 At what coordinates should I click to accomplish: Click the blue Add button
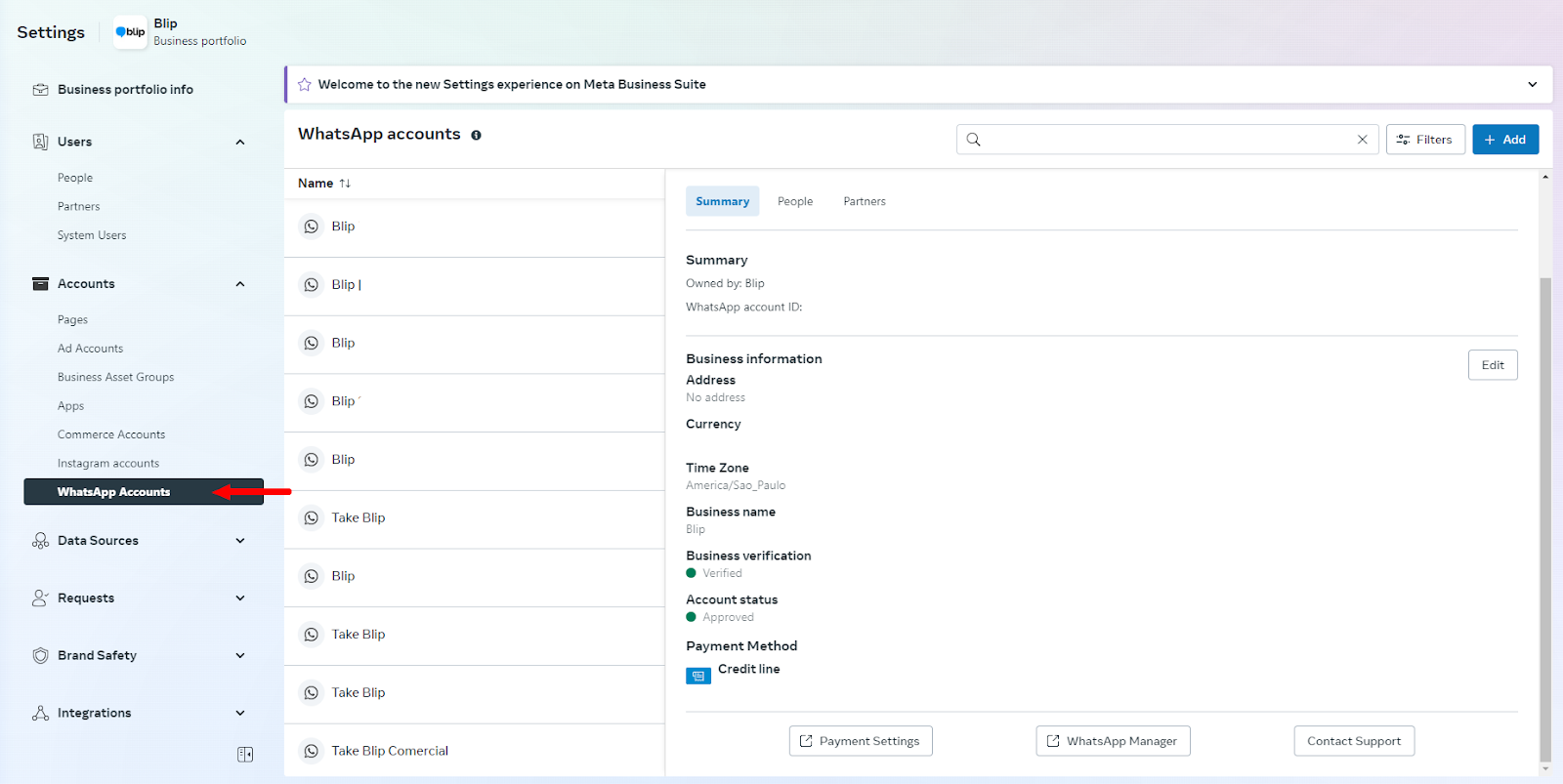click(x=1504, y=140)
